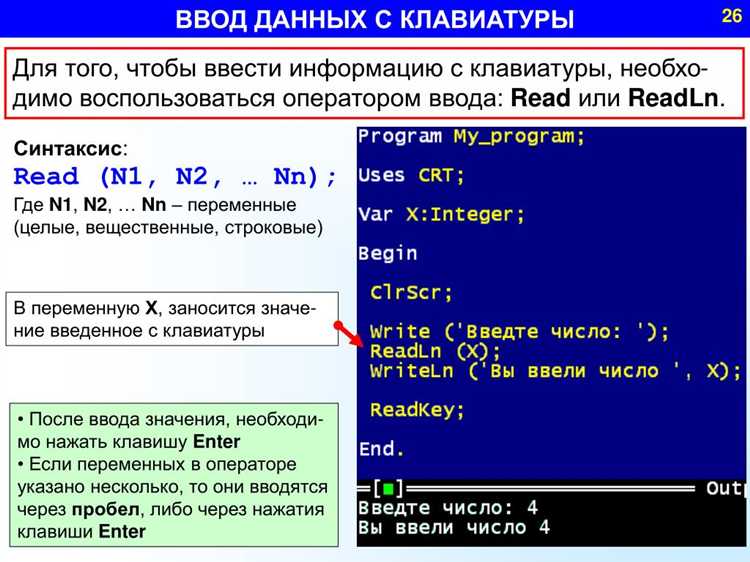Click the text 'Где N1, N2, … Nn – переменные'

coord(155,205)
